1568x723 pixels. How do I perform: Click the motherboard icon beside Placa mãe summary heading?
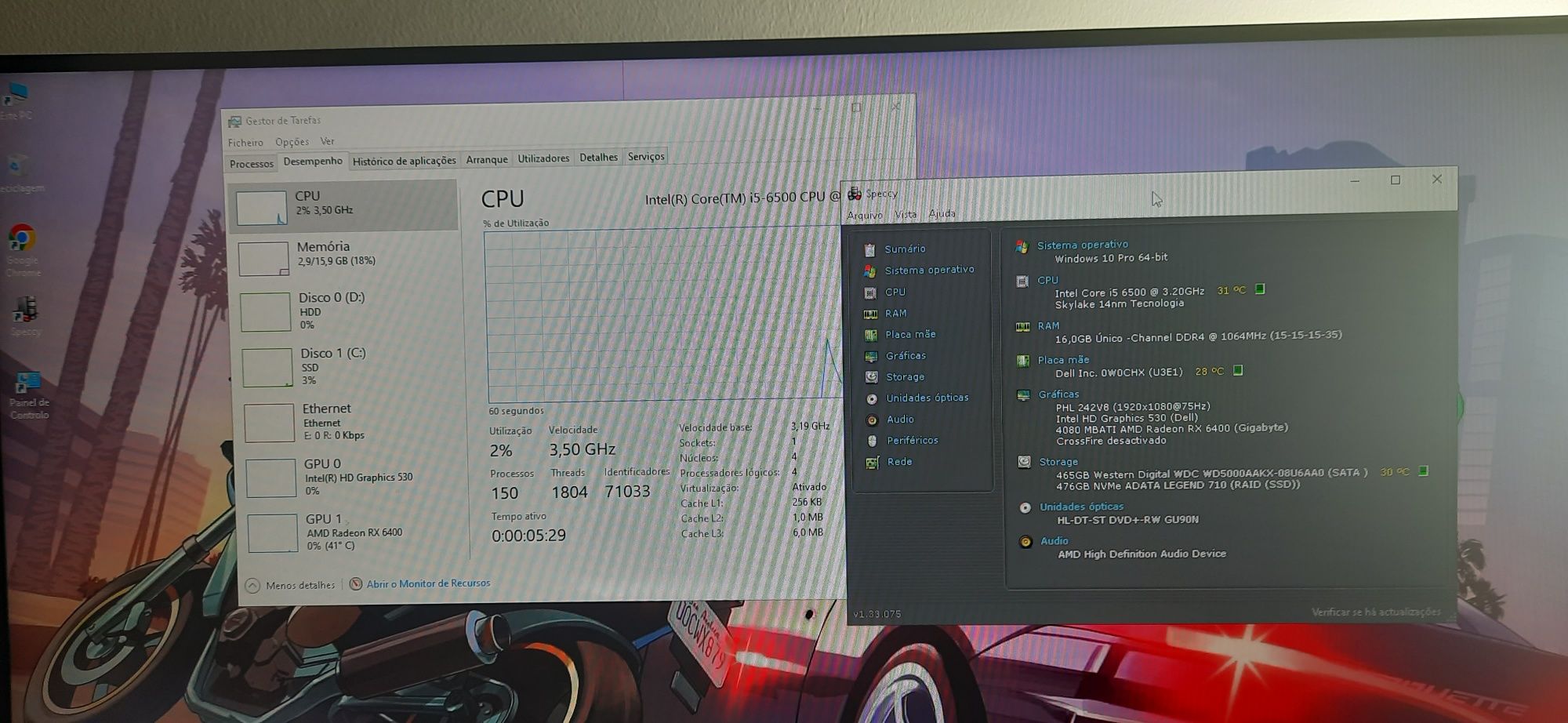click(x=1023, y=361)
